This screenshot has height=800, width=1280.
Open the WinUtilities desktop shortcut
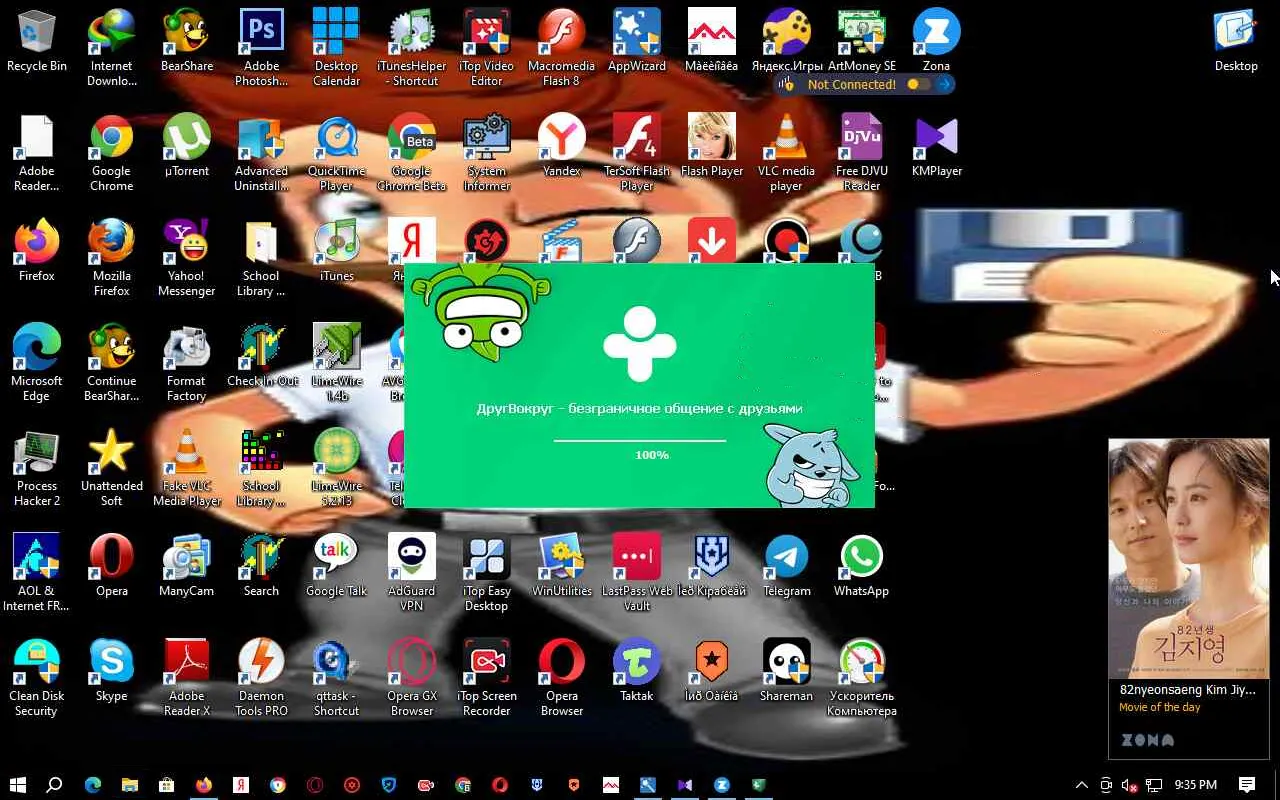click(561, 566)
